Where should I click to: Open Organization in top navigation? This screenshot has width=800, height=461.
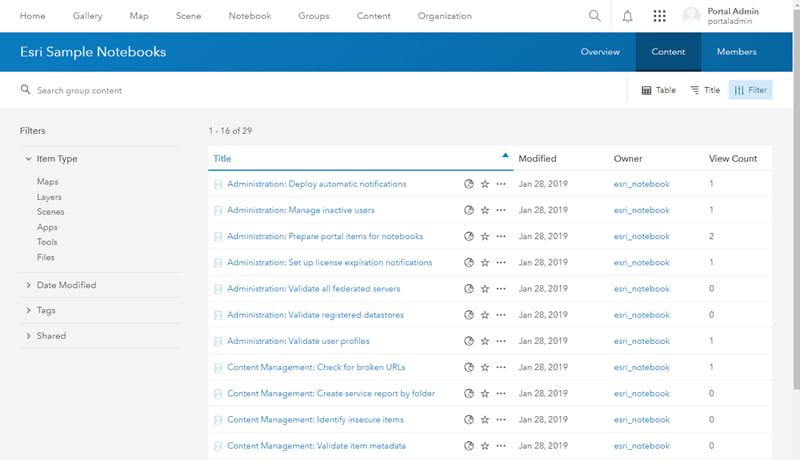tap(444, 16)
